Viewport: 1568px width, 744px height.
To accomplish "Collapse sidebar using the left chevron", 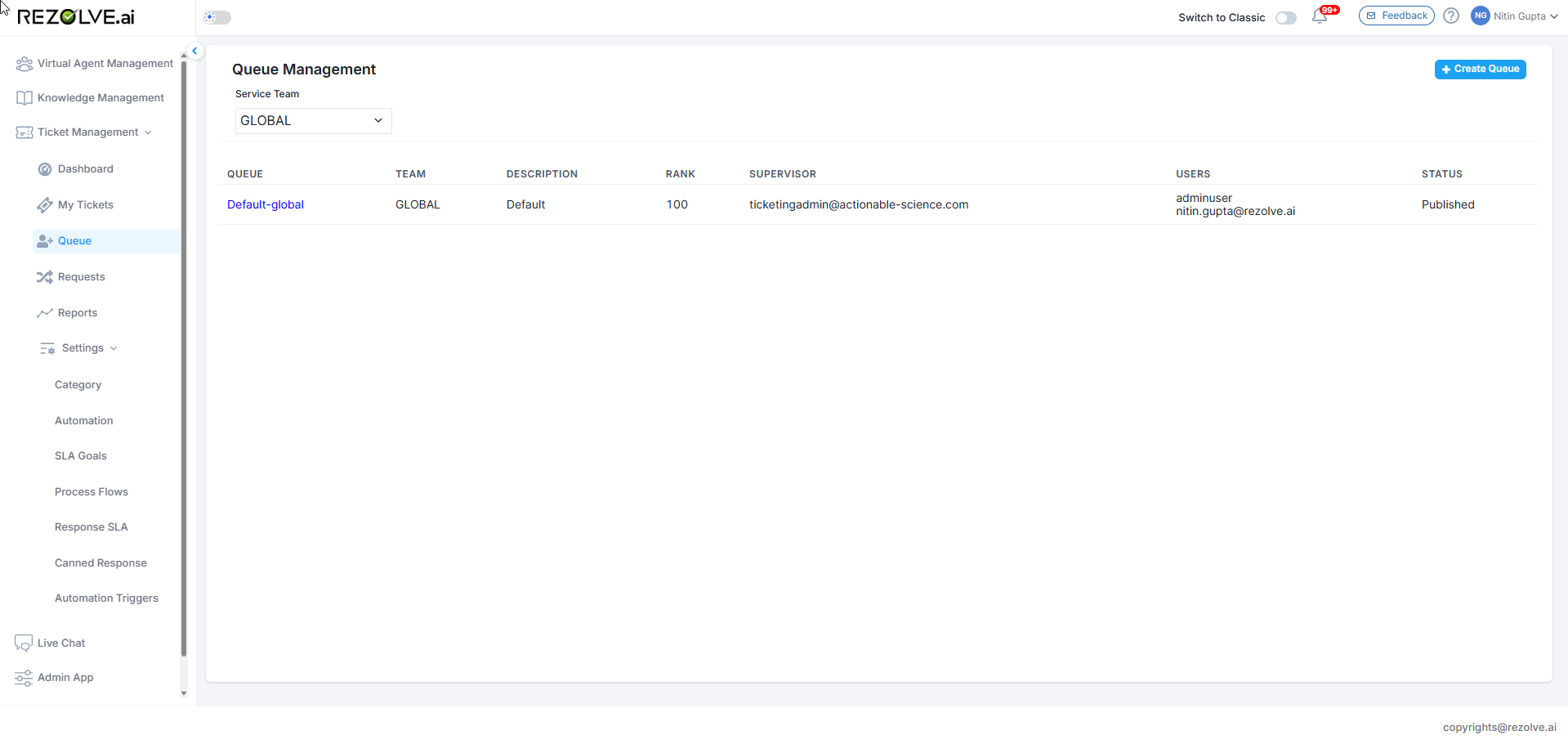I will 194,51.
